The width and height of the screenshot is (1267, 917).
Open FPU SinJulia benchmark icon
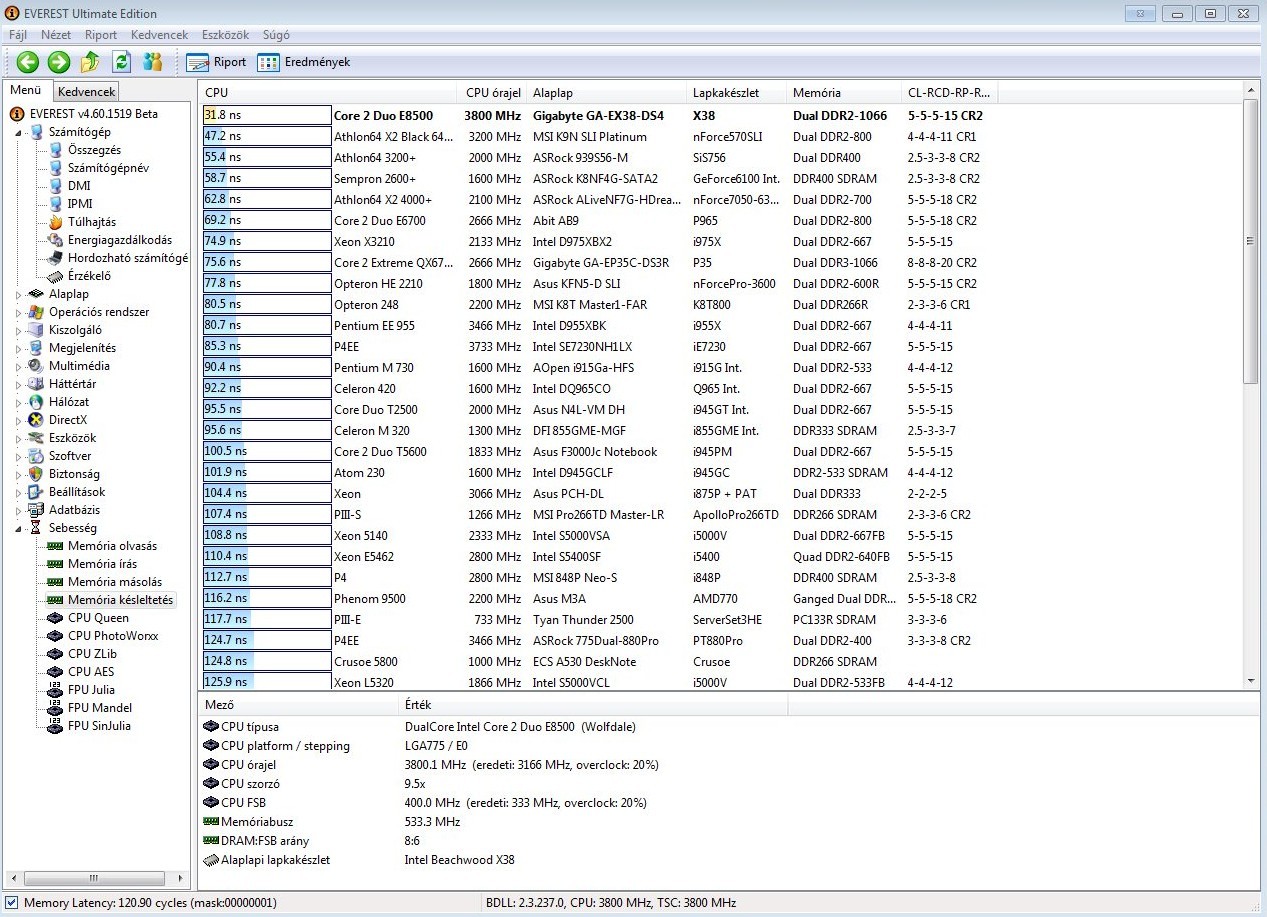[56, 726]
